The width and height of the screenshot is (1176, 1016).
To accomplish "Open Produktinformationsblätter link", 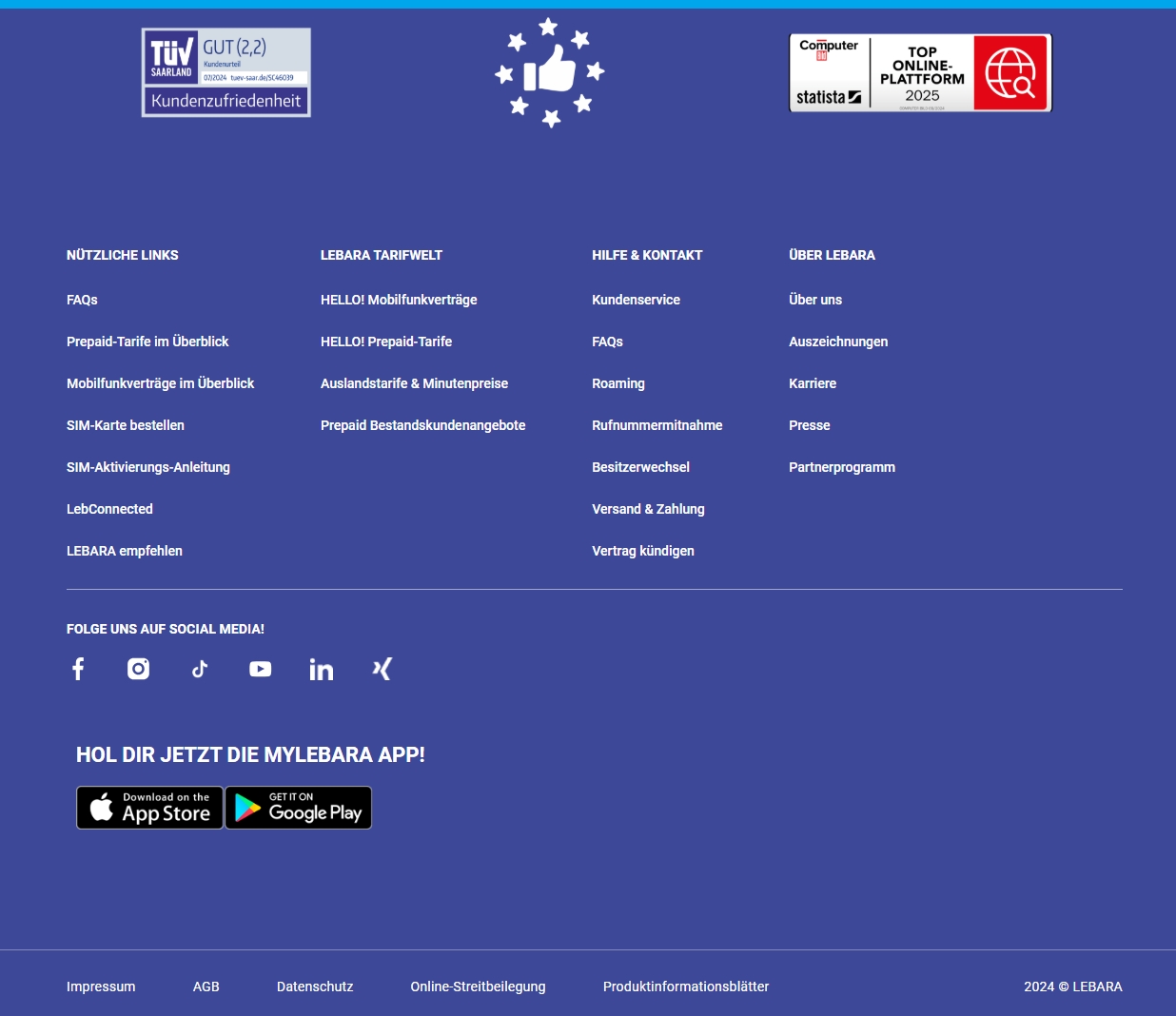I will (x=686, y=987).
